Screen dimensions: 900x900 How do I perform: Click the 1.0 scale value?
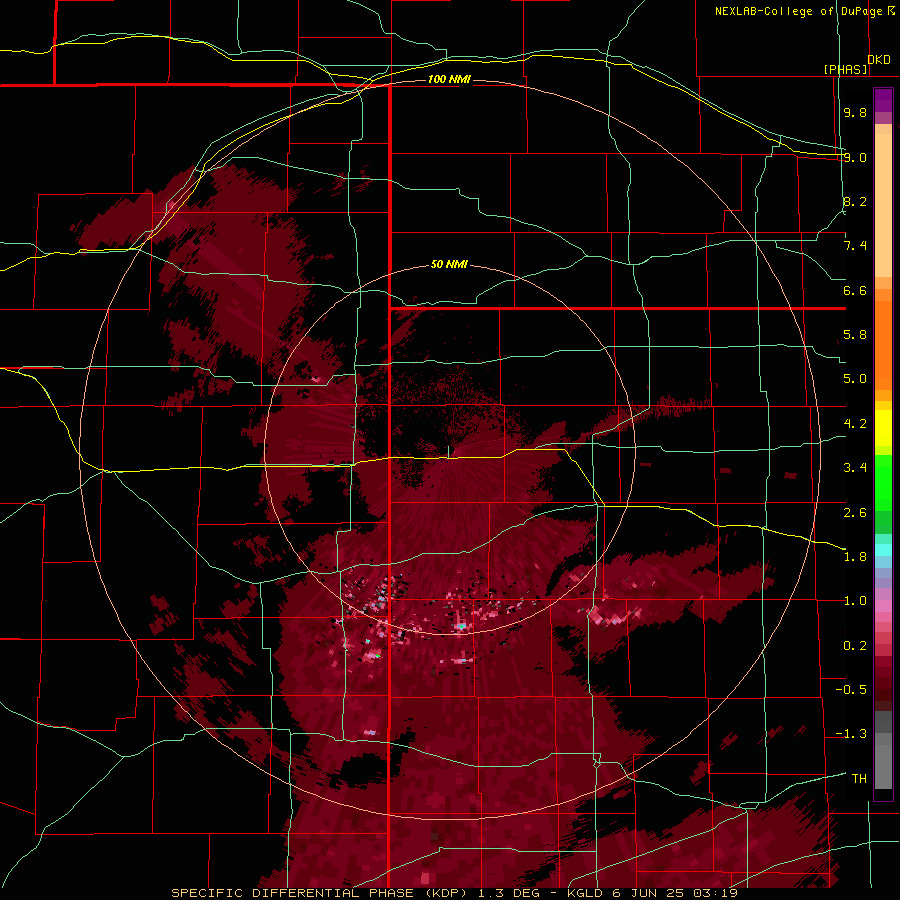(855, 601)
